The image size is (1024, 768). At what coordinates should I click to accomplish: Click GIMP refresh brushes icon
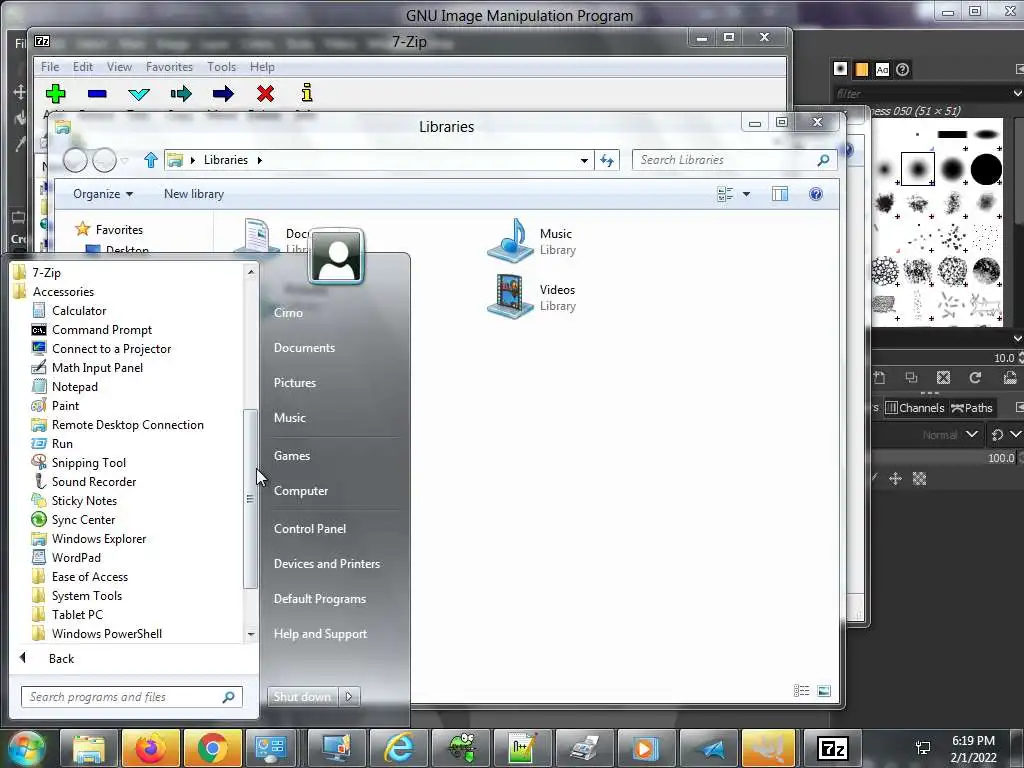click(x=975, y=377)
